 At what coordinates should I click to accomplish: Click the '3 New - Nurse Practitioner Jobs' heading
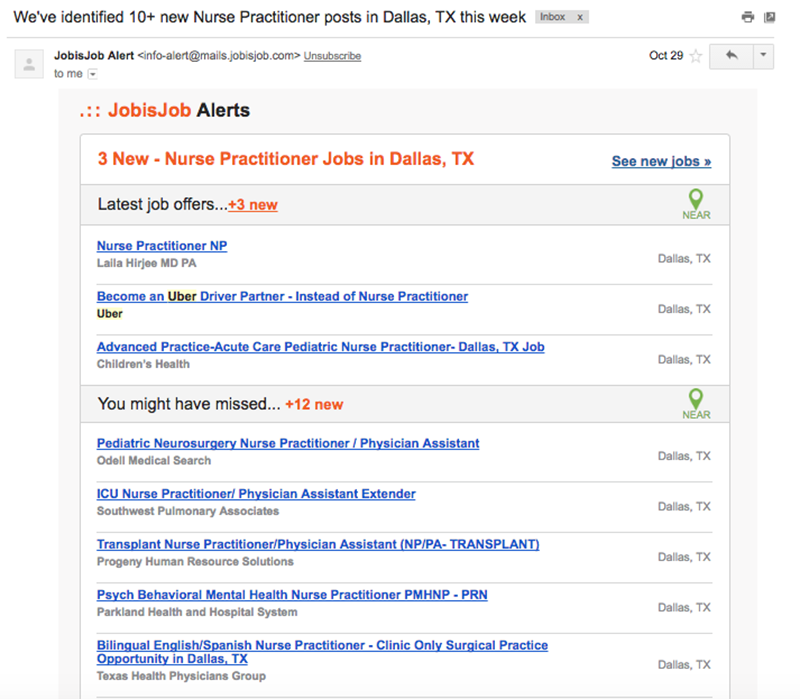(286, 159)
